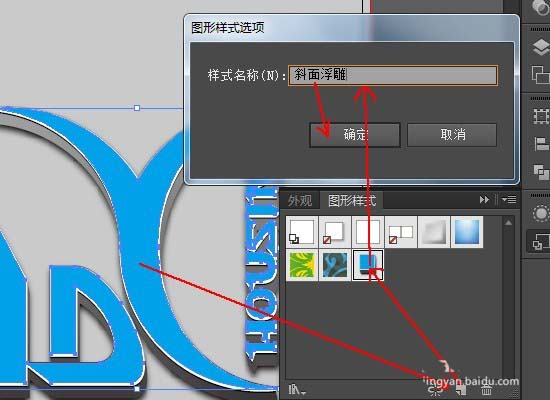Select the new blue bevel style swatch
This screenshot has height=400, width=550.
(368, 265)
